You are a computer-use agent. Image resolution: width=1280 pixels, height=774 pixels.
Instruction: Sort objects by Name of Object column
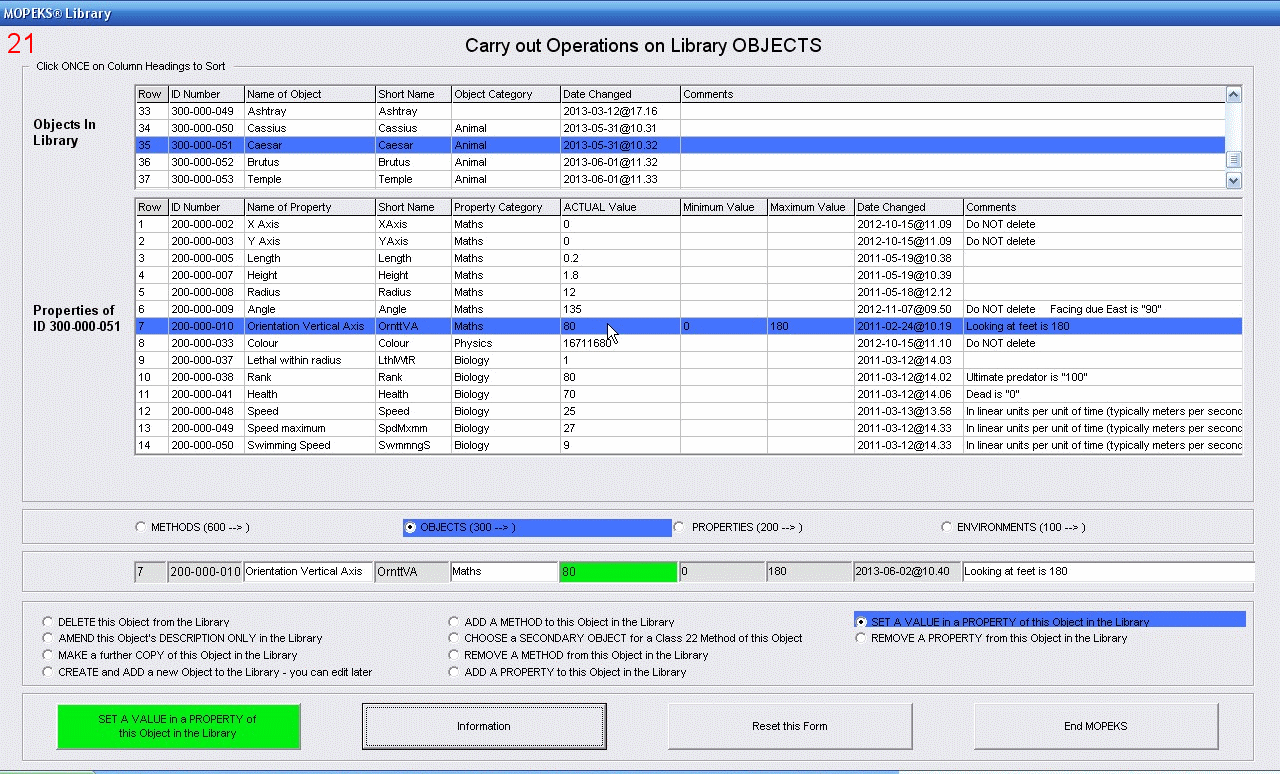coord(309,94)
